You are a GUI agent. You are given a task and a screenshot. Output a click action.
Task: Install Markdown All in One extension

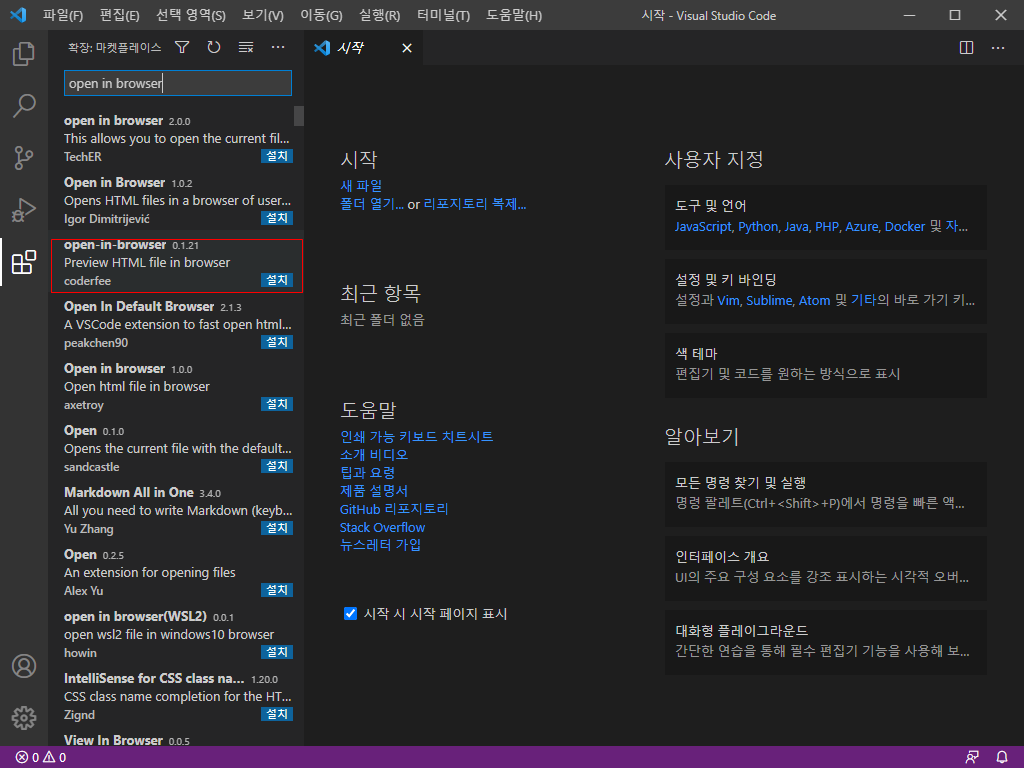pos(277,528)
